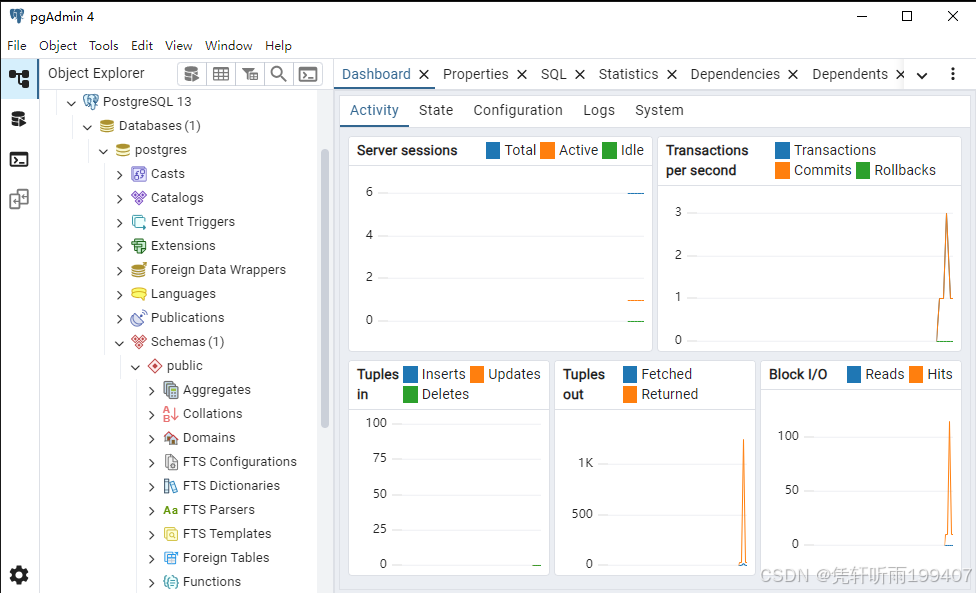Open the State sub-tab
Viewport: 976px width, 593px height.
coord(436,110)
